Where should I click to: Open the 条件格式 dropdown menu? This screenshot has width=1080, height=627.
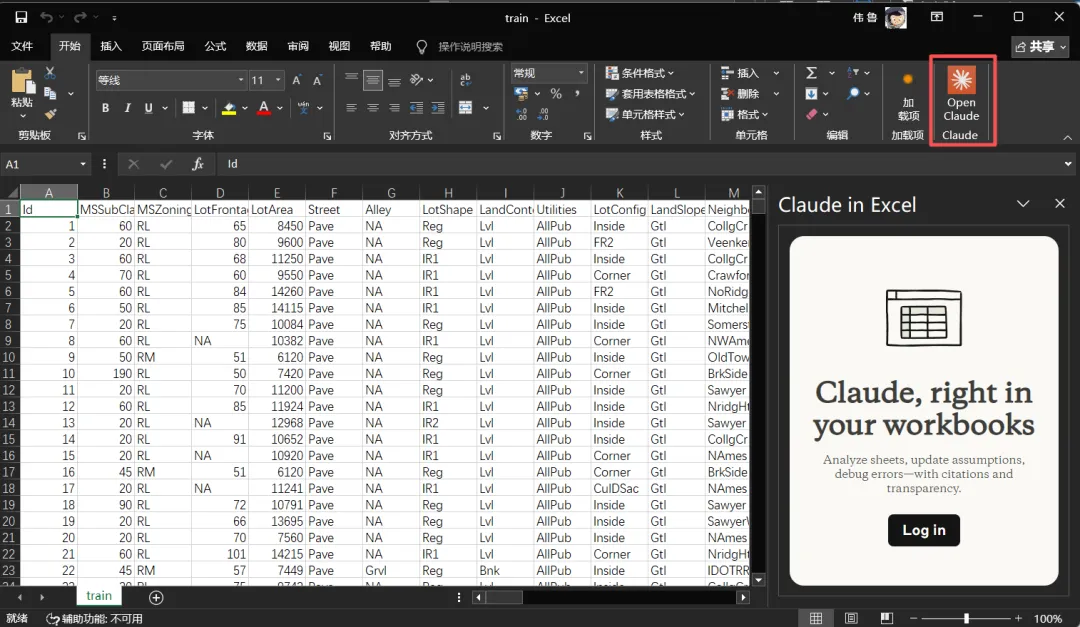point(641,73)
